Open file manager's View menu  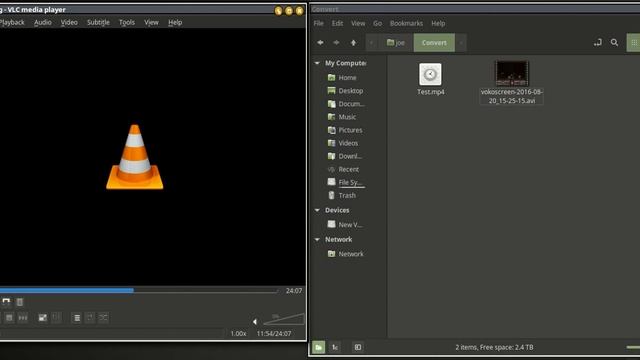coord(358,23)
